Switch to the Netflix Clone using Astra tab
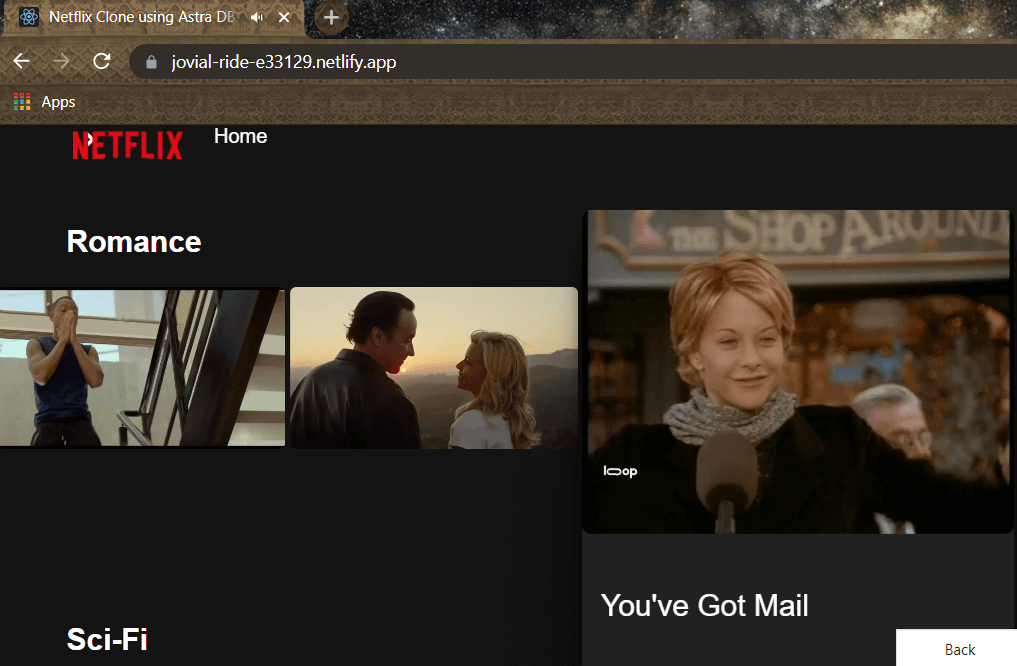The width and height of the screenshot is (1017, 666). tap(150, 17)
